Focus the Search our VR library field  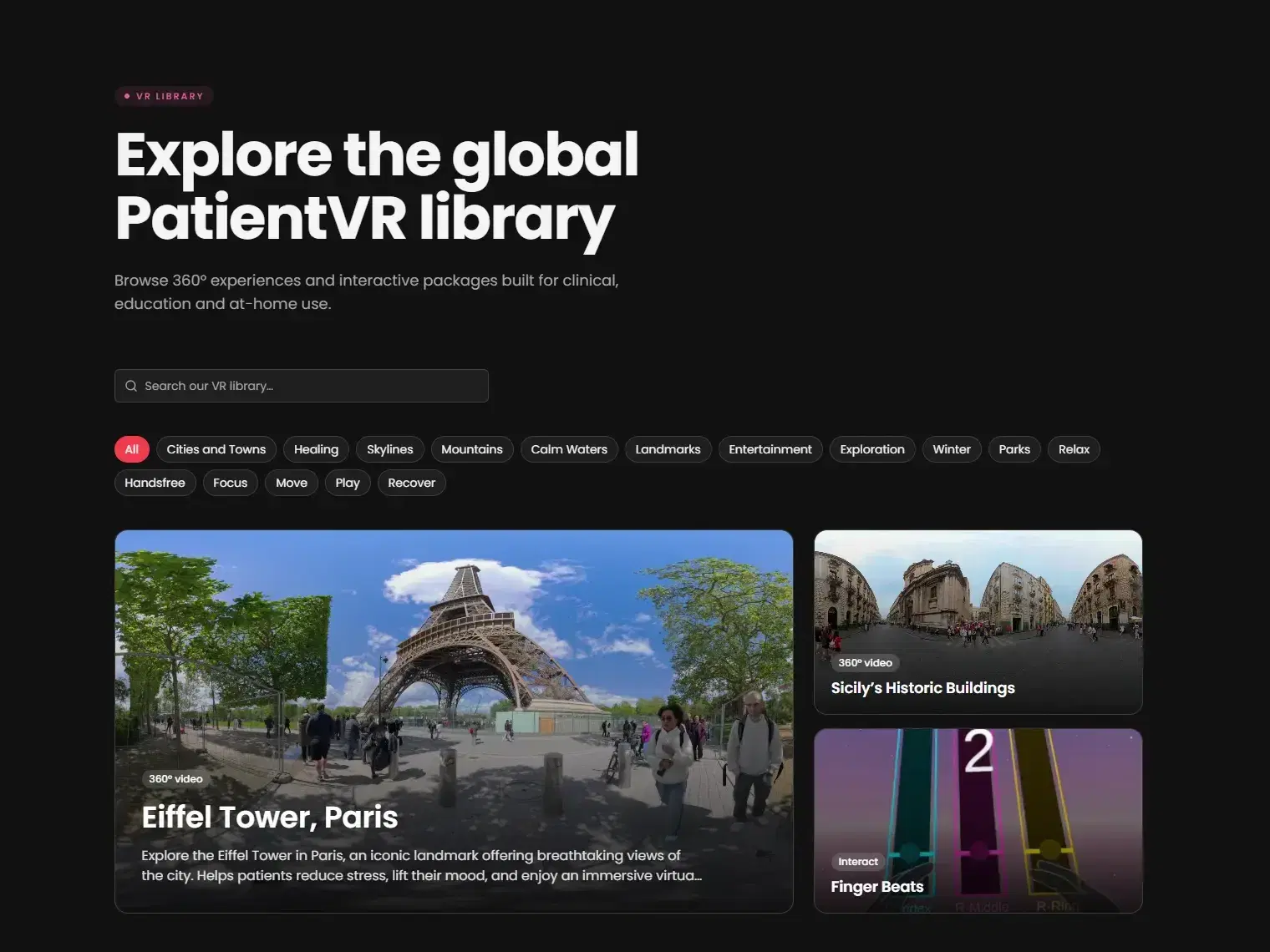(x=302, y=386)
